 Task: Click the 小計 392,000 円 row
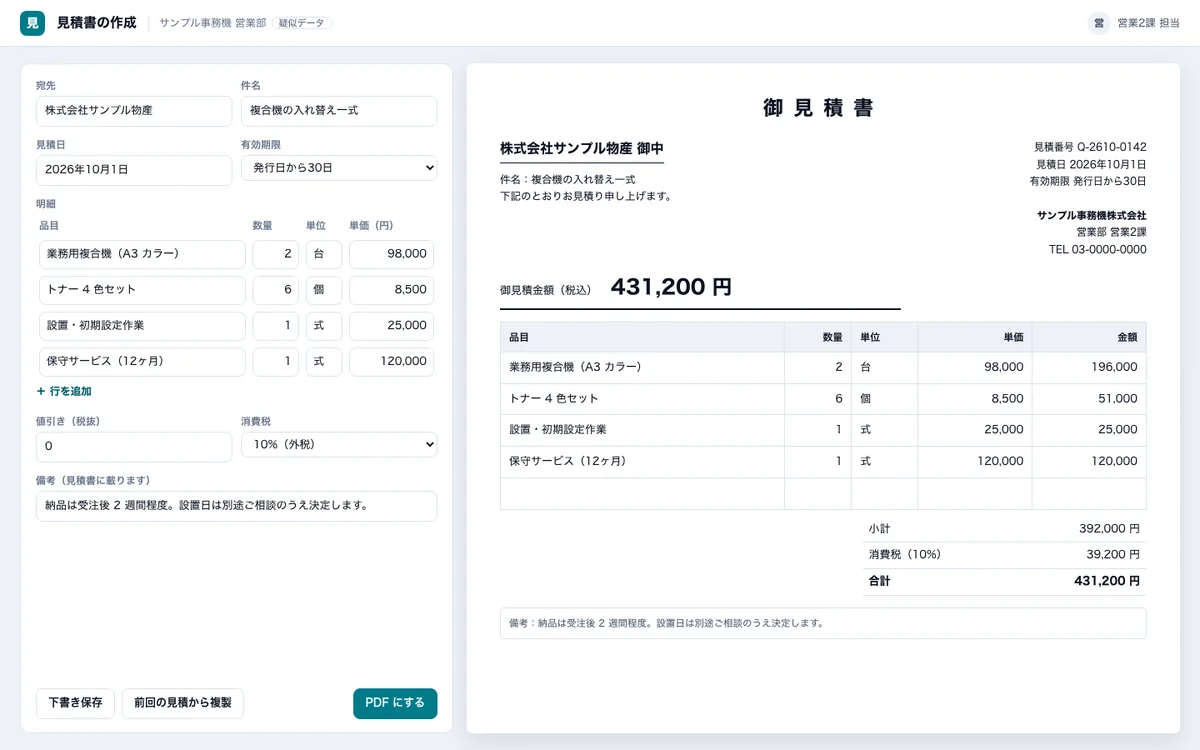pyautogui.click(x=1004, y=529)
